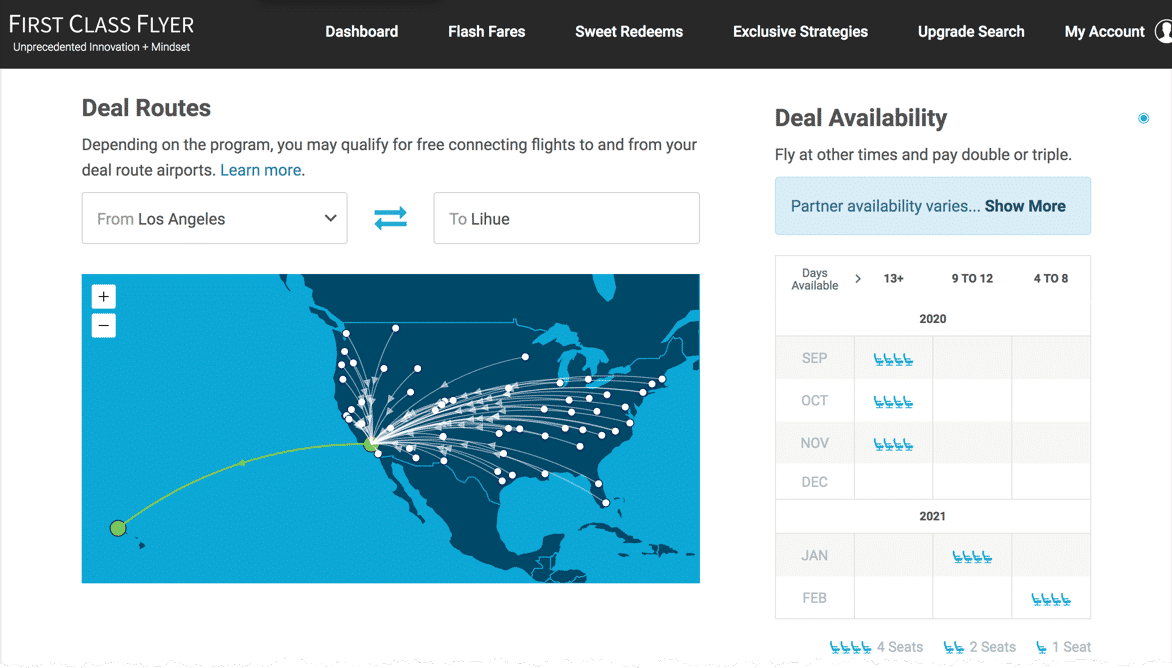
Task: Expand the Days Available chevron arrow
Action: pos(858,279)
